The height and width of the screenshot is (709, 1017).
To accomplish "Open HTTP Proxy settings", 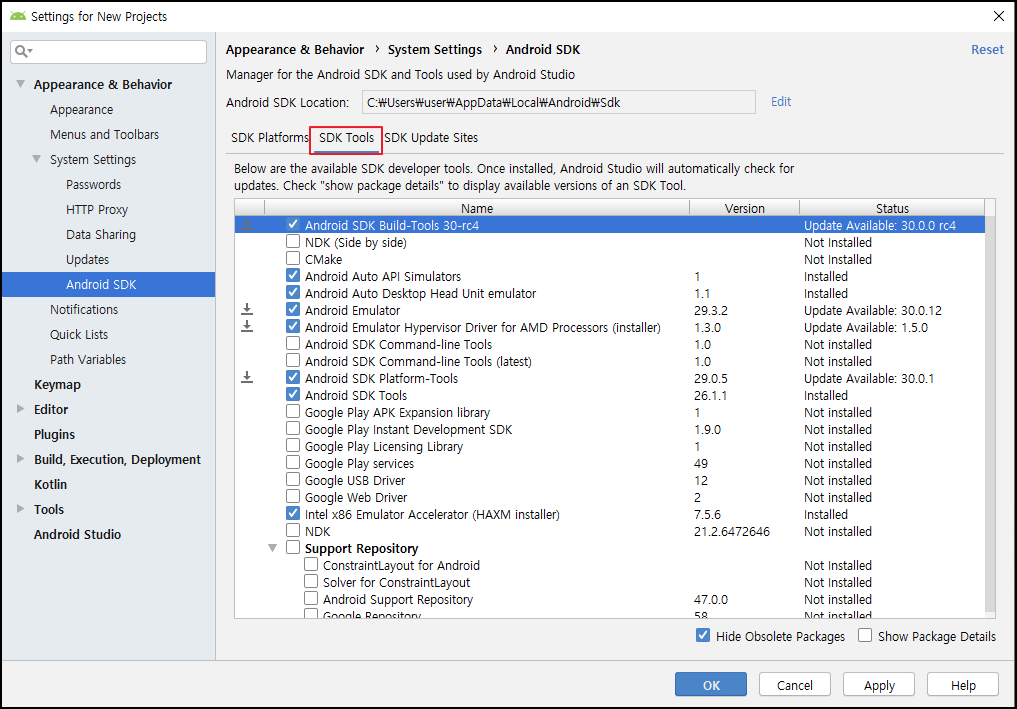I will 97,210.
